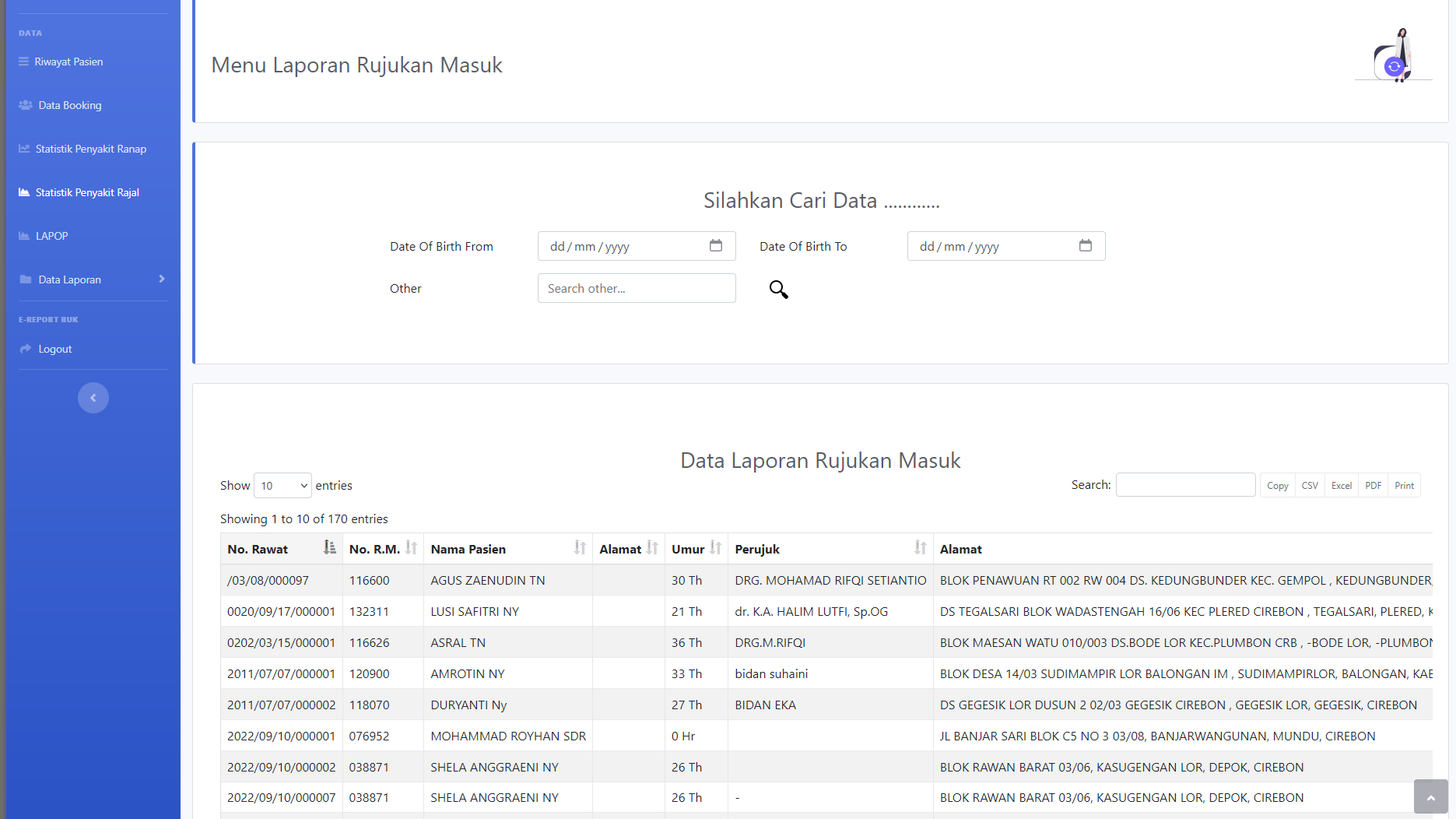
Task: Go to Statistik Penyakit Rajal page
Action: coord(87,192)
